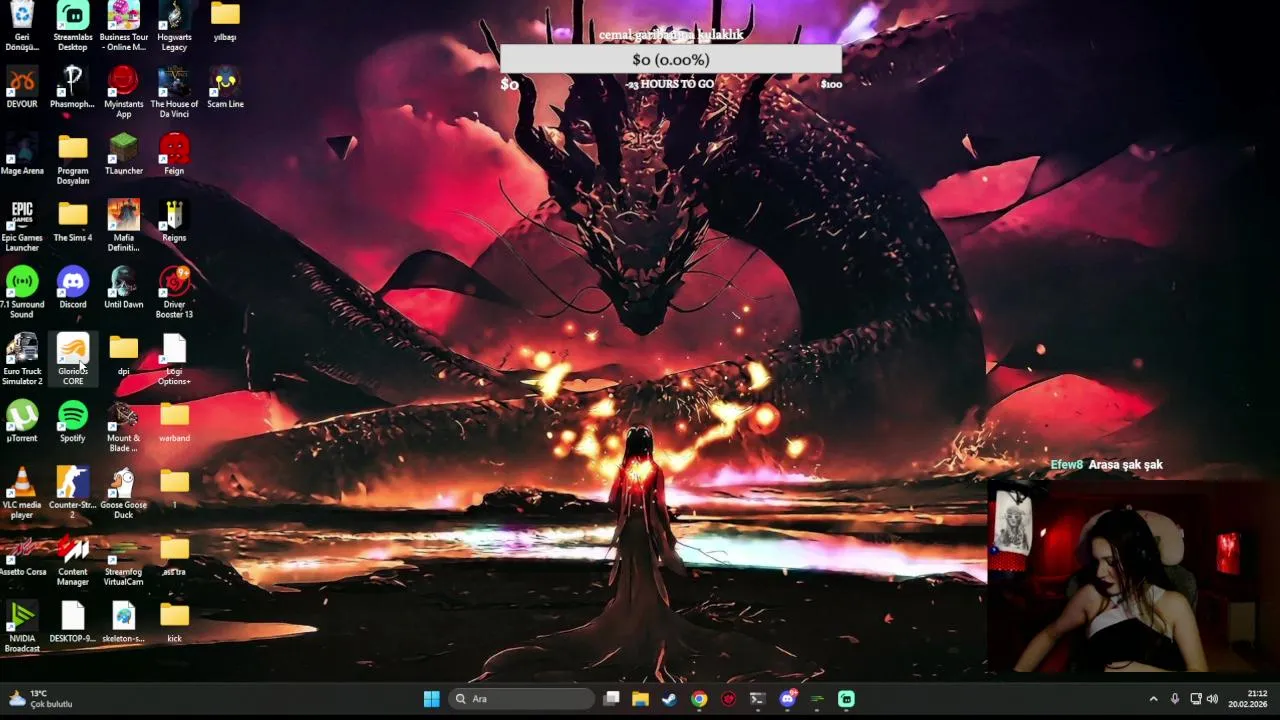1280x720 pixels.
Task: Open the 7.1 Surround Sound app
Action: coord(22,293)
